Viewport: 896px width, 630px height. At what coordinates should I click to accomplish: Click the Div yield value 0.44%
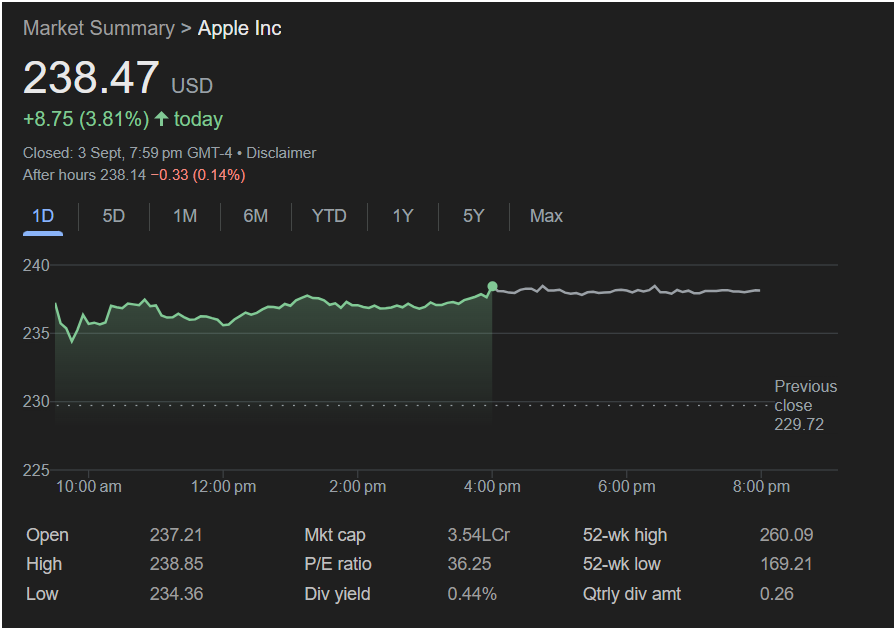[472, 594]
